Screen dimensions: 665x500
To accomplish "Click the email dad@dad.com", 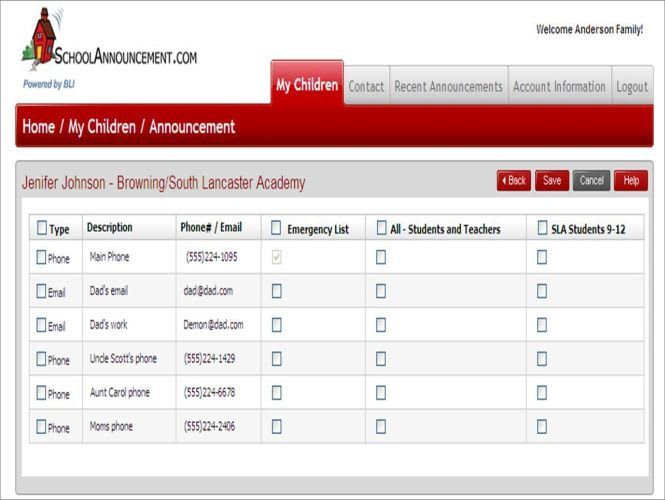I will pyautogui.click(x=208, y=291).
